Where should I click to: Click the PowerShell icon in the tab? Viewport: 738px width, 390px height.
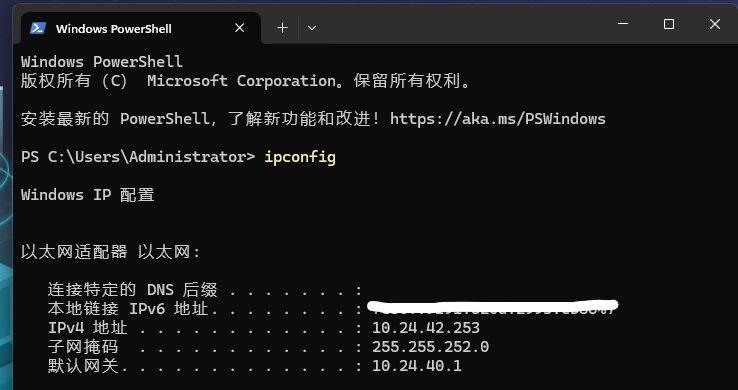point(38,28)
